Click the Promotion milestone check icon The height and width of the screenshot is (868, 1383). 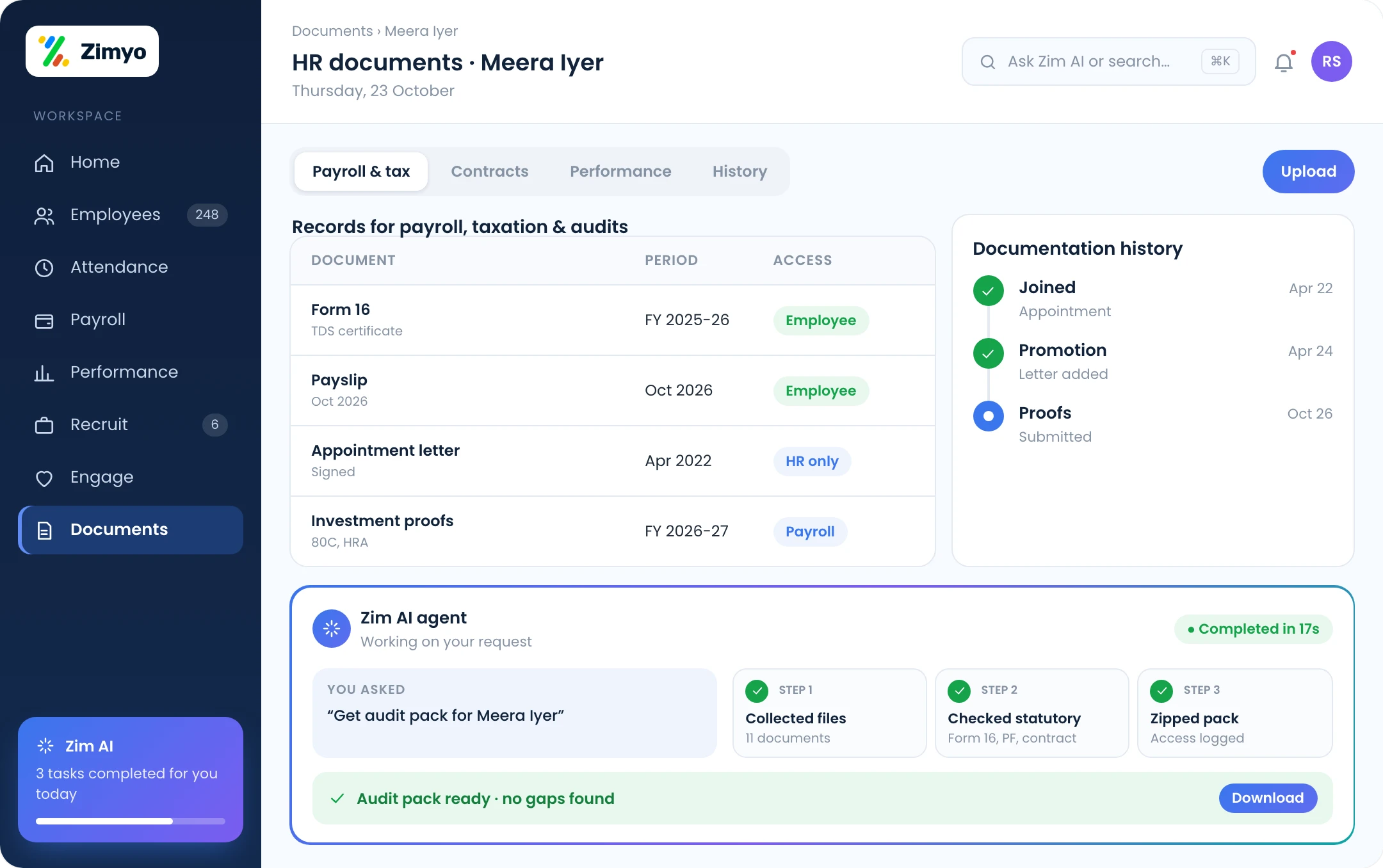(989, 353)
